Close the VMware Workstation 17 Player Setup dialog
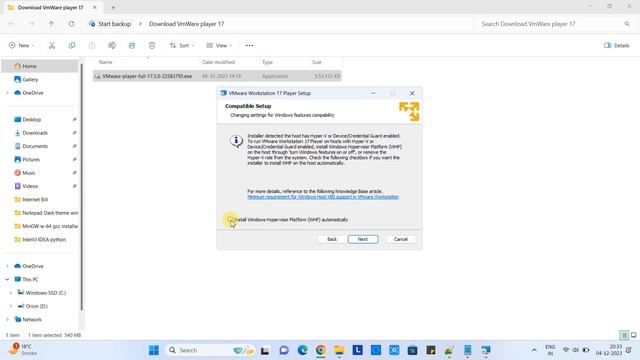Screen dimensions: 640x360 click(412, 93)
